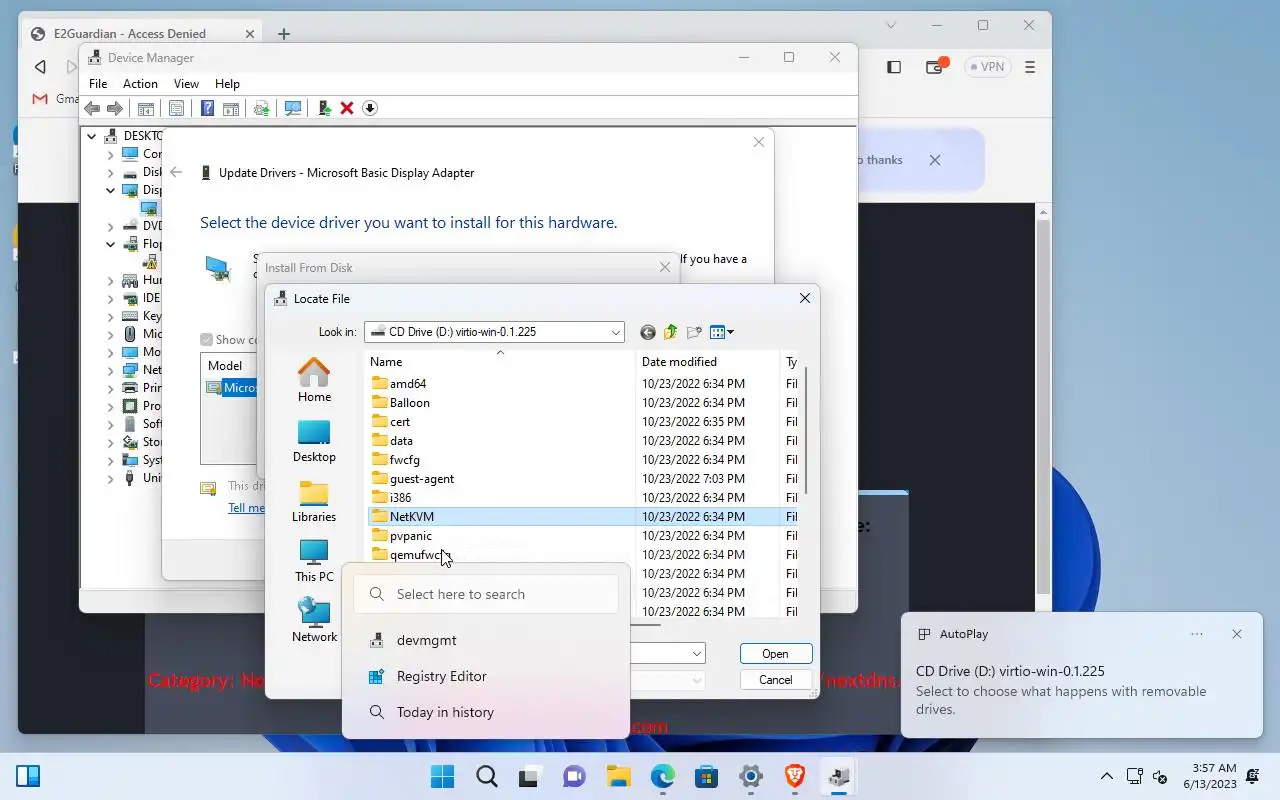Open Help menu in Device Manager
This screenshot has width=1280, height=800.
[x=227, y=84]
